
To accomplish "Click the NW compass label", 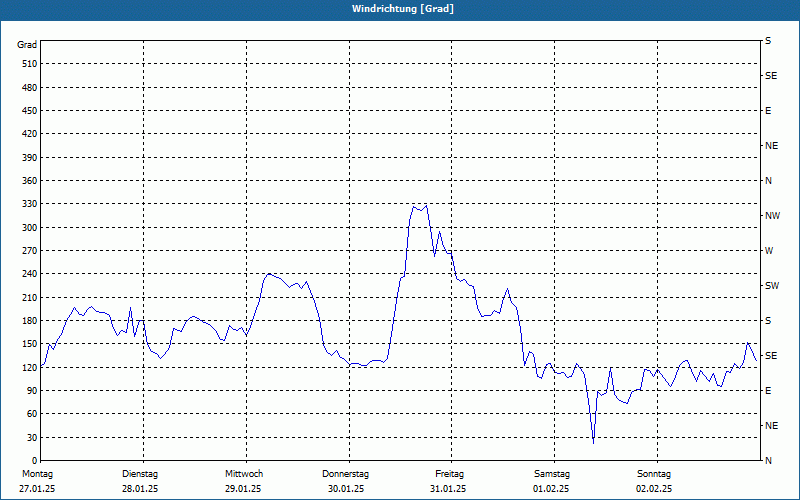I will (772, 216).
